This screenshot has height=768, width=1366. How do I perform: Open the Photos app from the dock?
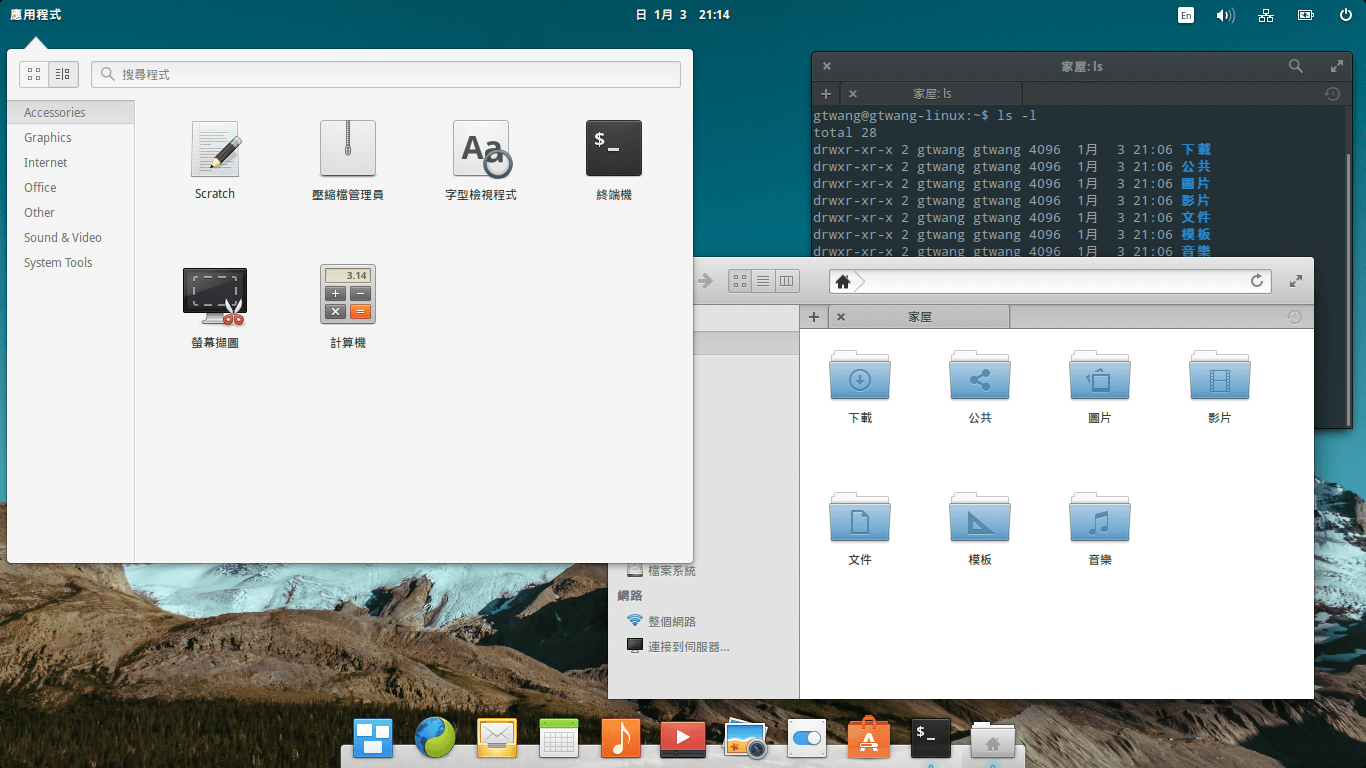[x=744, y=738]
